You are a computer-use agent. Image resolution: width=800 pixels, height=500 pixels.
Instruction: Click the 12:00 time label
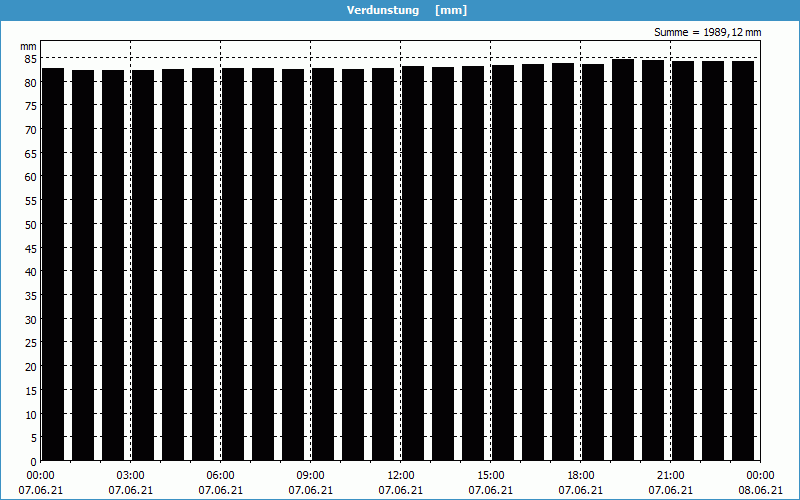401,476
